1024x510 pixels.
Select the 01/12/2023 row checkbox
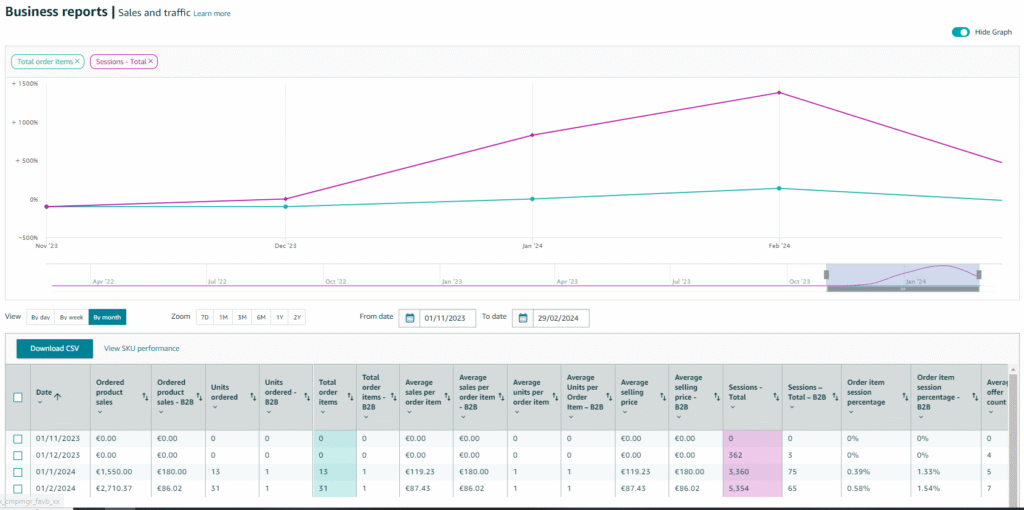(x=18, y=455)
